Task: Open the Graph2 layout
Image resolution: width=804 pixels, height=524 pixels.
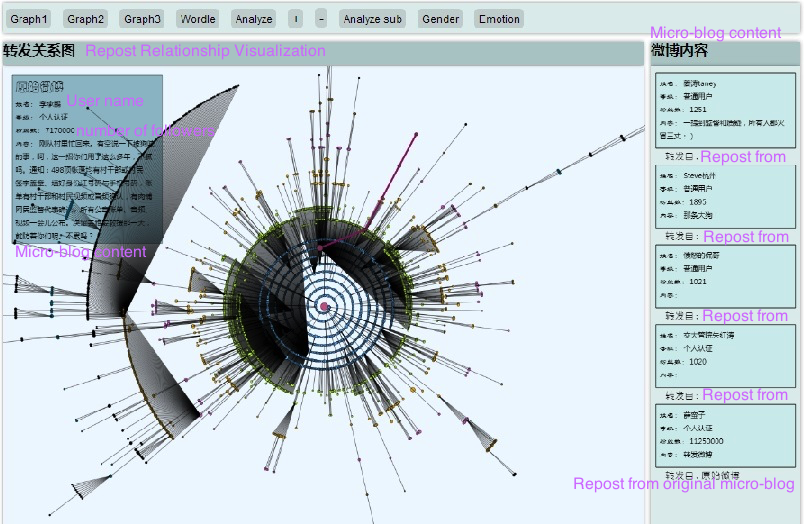Action: (x=85, y=19)
